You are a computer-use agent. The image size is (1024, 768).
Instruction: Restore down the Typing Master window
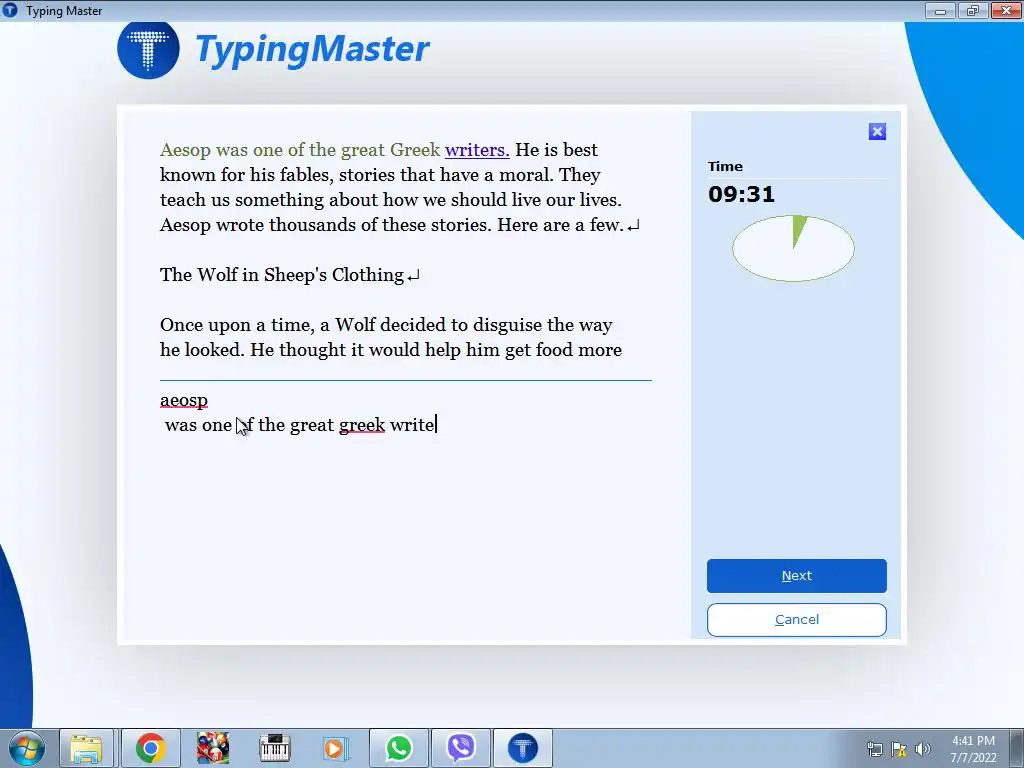pos(973,10)
